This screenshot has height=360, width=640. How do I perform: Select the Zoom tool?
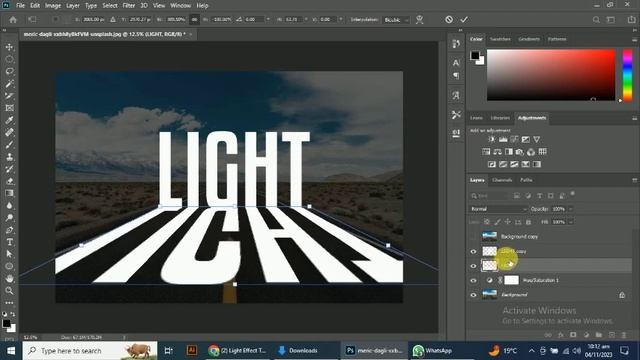9,291
